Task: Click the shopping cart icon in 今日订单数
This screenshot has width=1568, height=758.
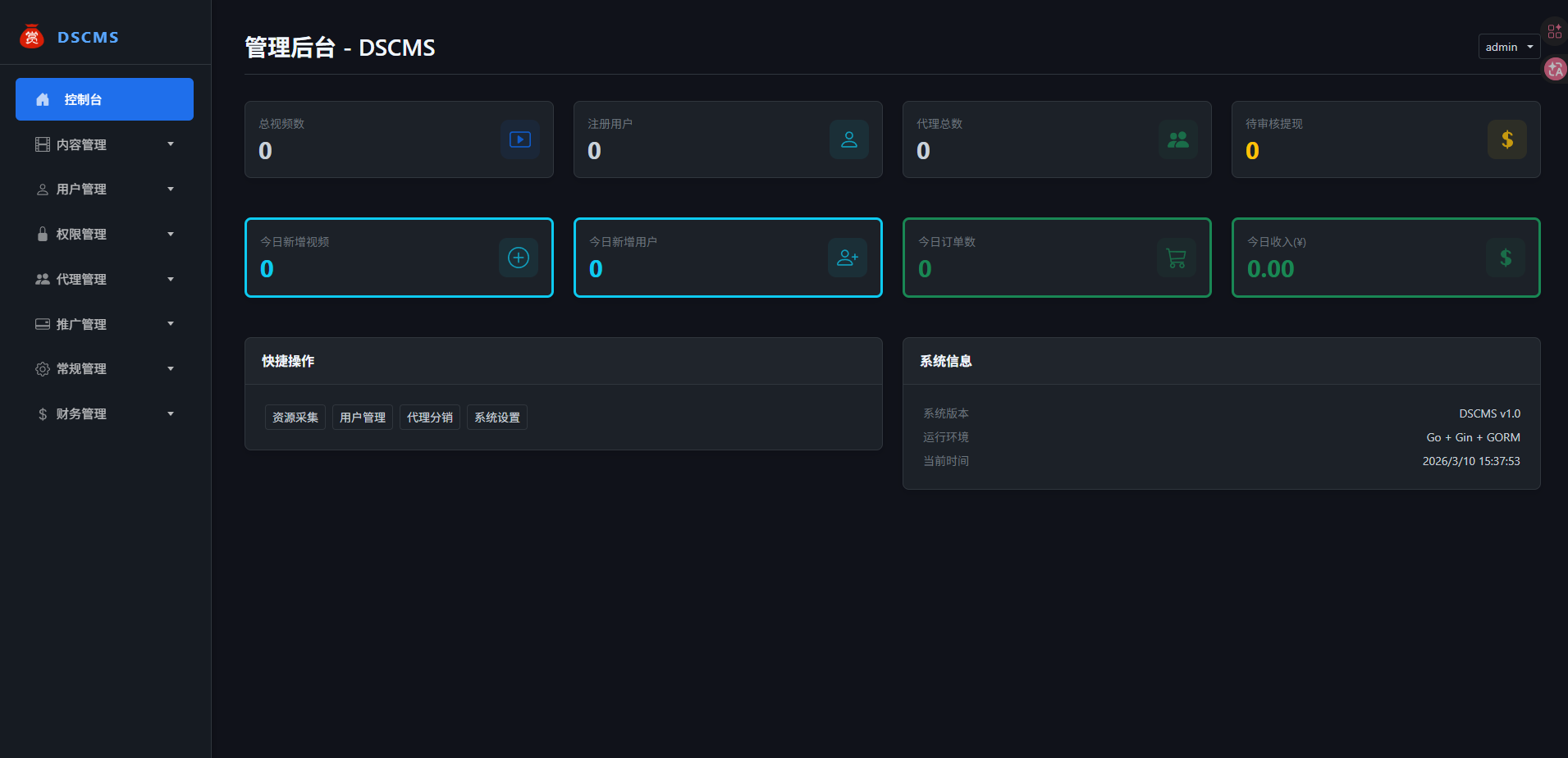Action: click(x=1176, y=258)
